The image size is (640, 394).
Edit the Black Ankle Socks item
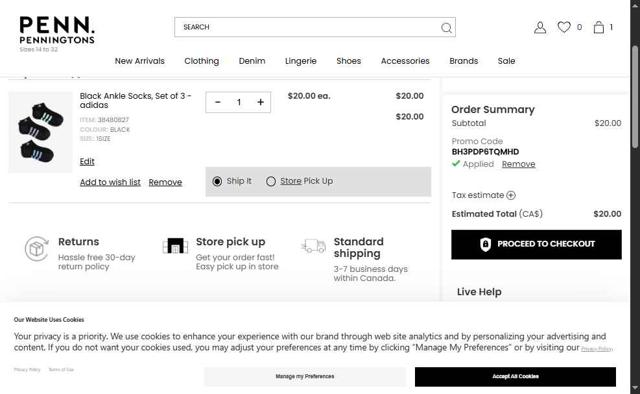coord(87,162)
